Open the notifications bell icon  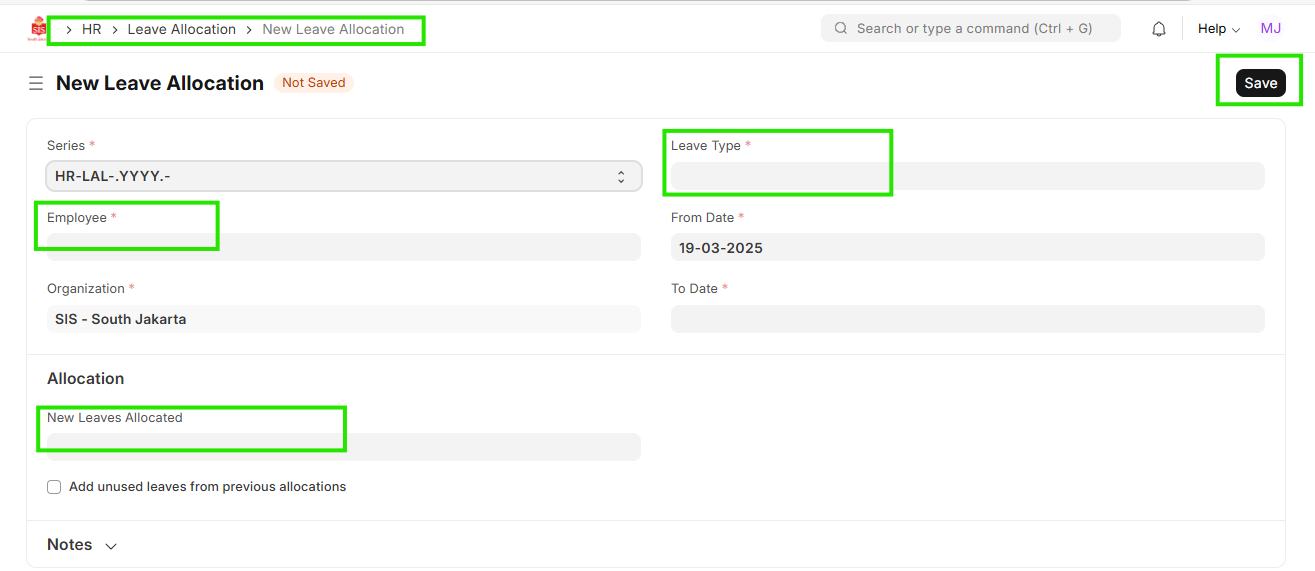point(1159,29)
